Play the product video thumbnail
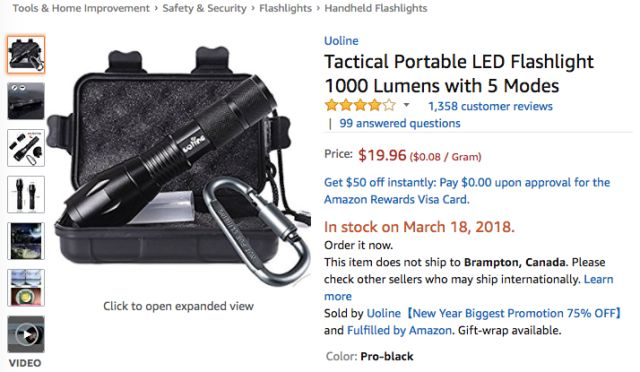Image resolution: width=640 pixels, height=372 pixels. (26, 334)
